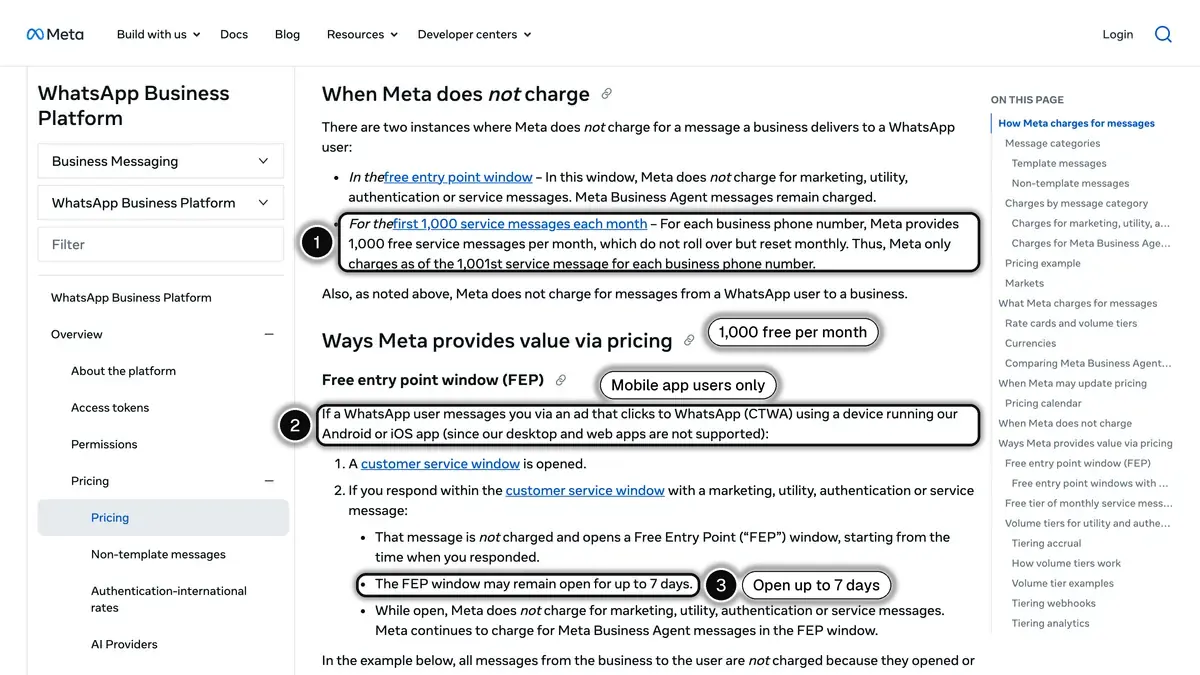Viewport: 1200px width, 675px height.
Task: Jump to 'What Meta charges for messages'
Action: [1077, 303]
